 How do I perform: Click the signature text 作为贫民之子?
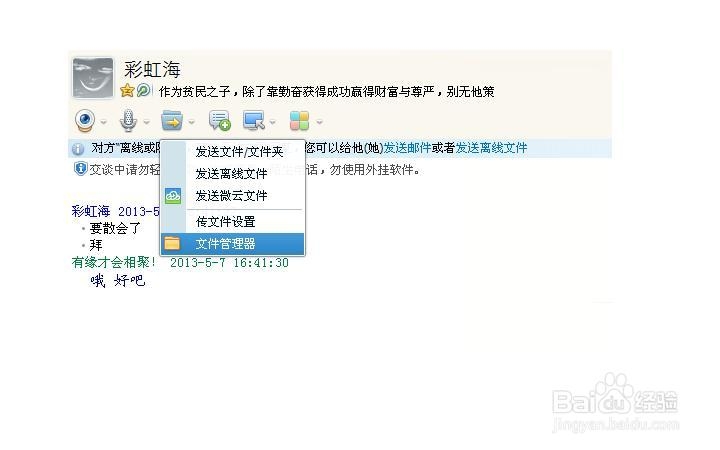pos(195,92)
